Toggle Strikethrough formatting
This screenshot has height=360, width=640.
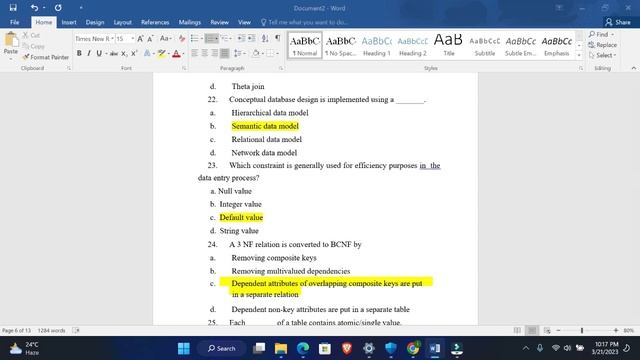point(114,53)
